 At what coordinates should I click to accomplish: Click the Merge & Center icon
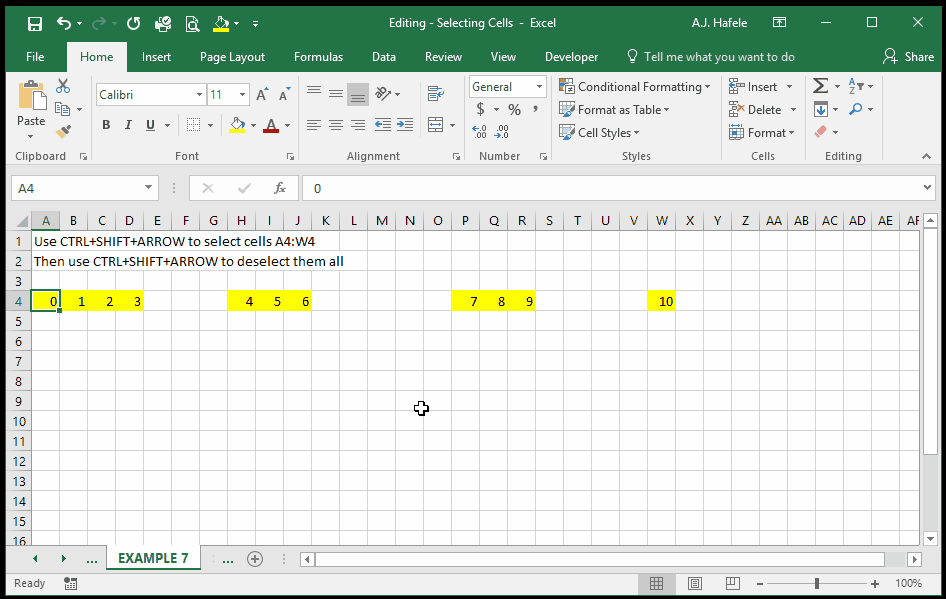click(436, 125)
